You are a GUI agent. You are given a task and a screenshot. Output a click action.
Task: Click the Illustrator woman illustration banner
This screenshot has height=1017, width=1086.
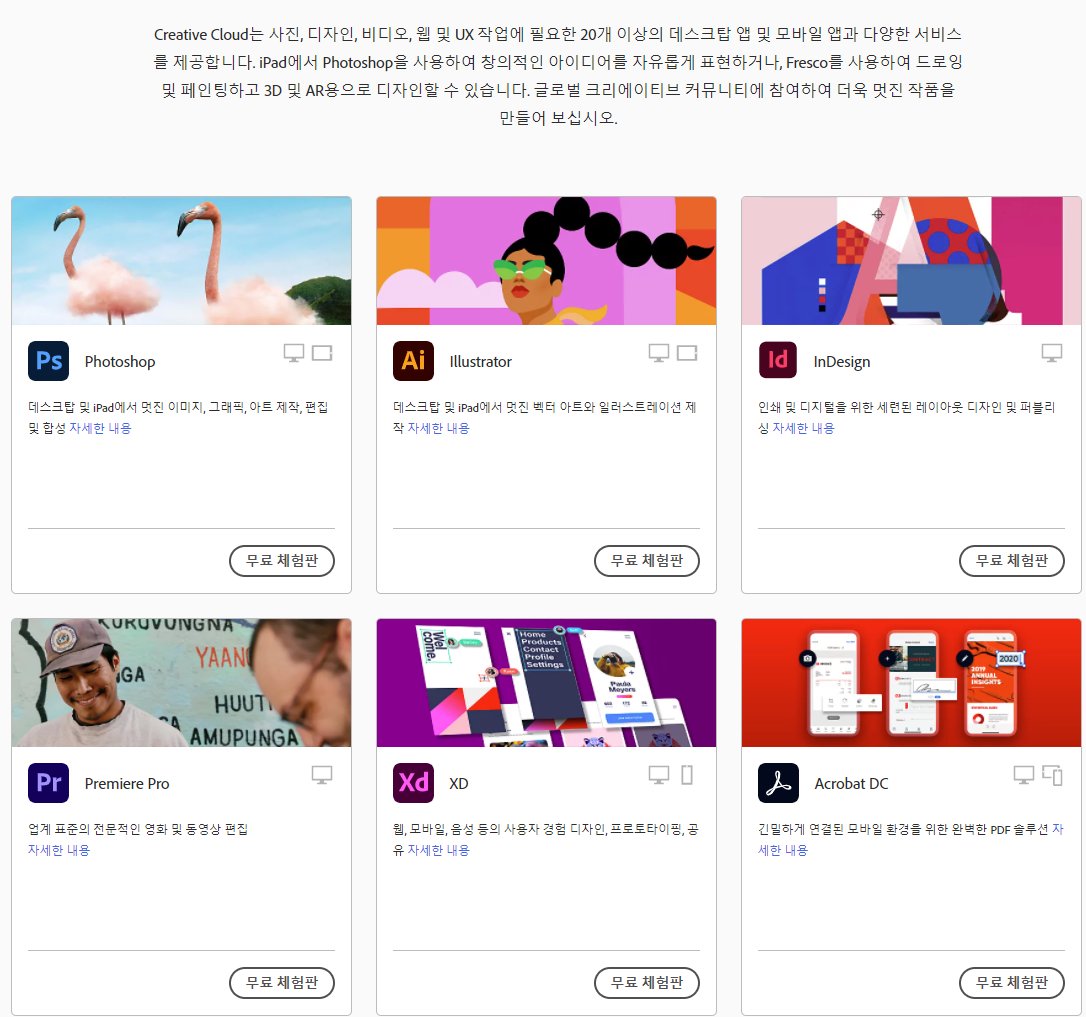click(x=546, y=260)
